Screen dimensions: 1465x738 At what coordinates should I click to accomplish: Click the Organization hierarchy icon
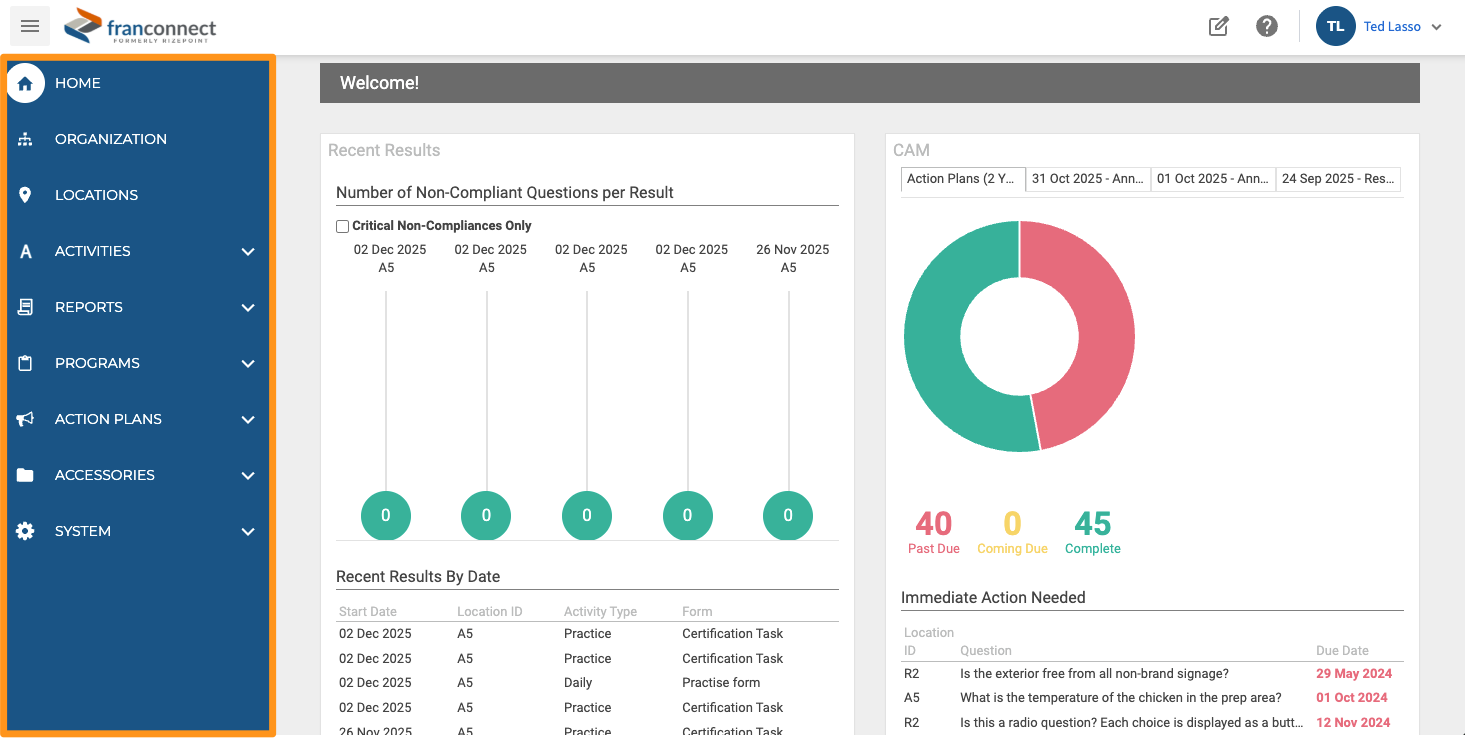[26, 139]
